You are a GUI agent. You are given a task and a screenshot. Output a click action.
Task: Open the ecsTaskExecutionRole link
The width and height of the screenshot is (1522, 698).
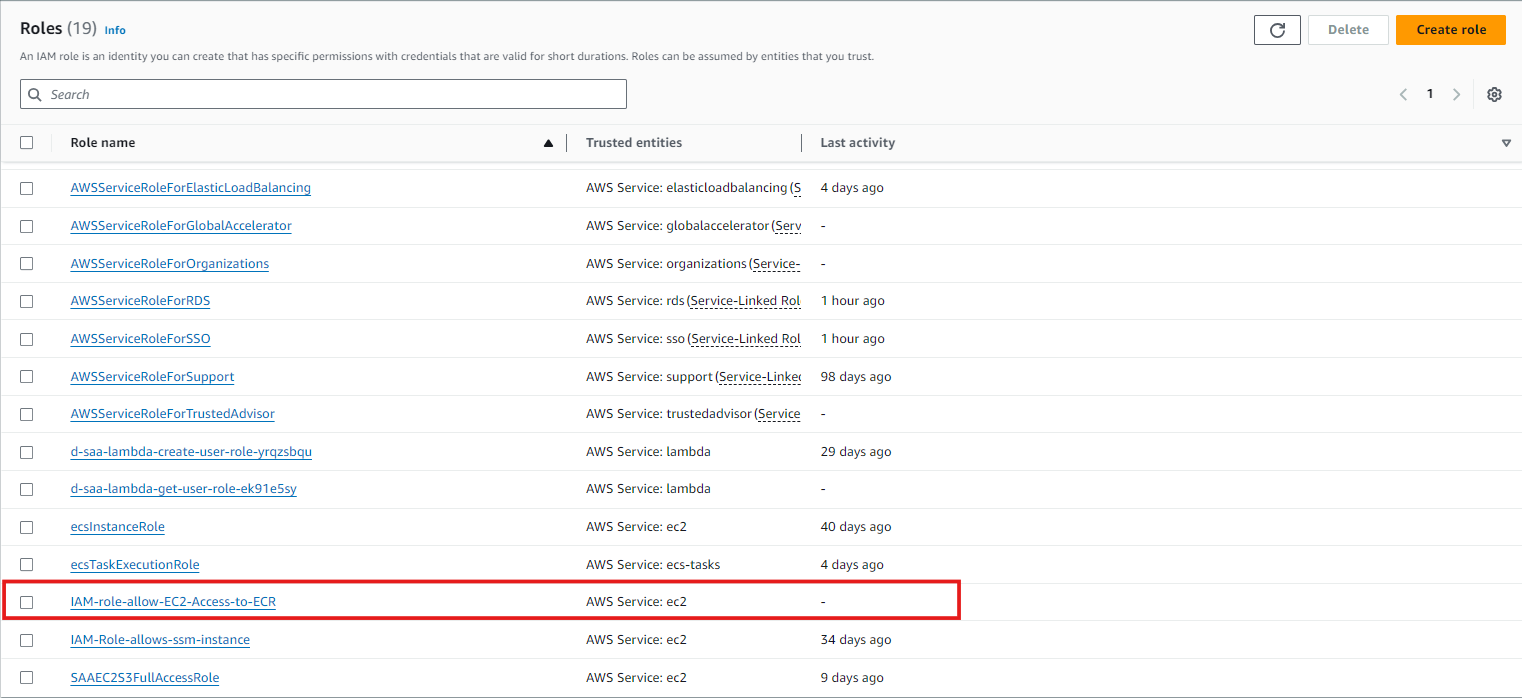[x=135, y=565]
